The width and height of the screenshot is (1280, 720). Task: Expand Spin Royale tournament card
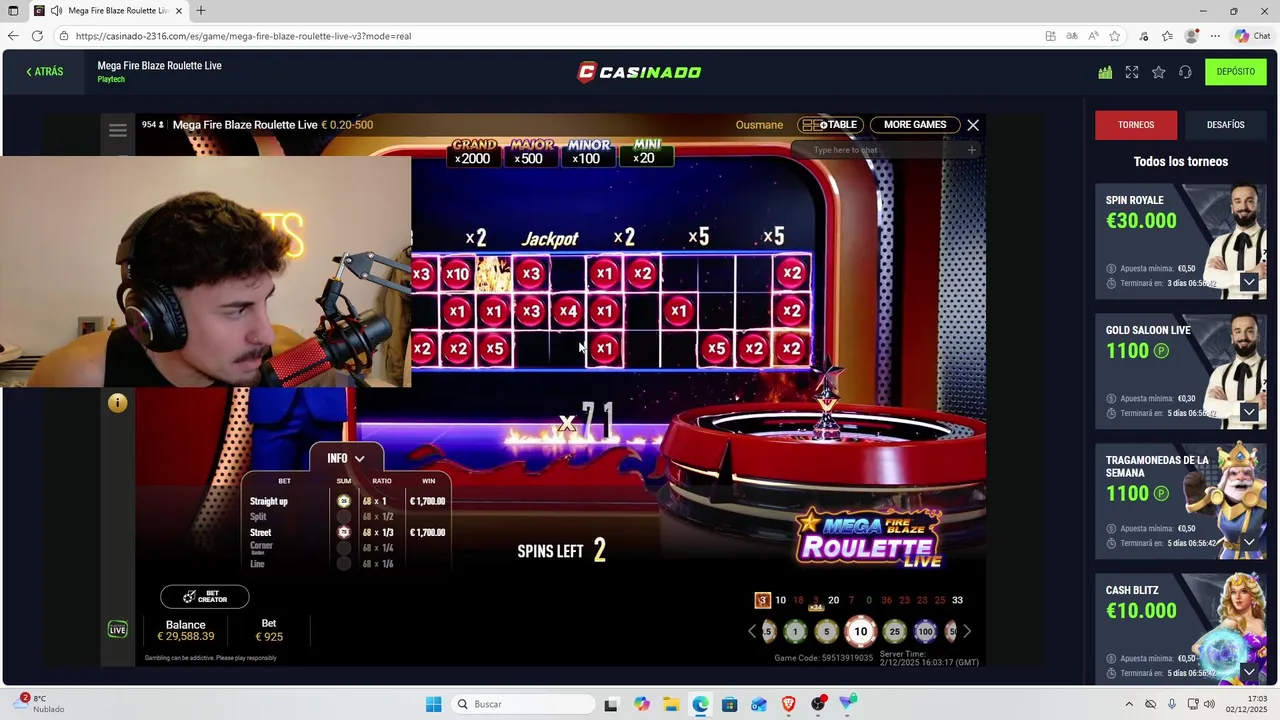[1249, 282]
